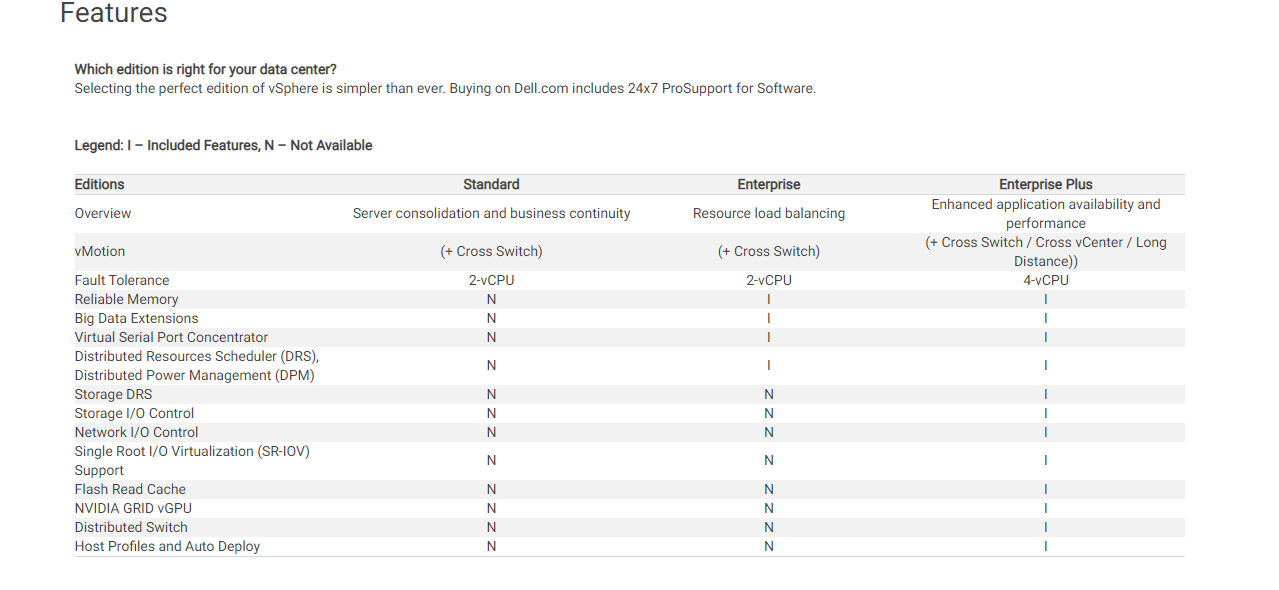The image size is (1279, 590).
Task: Select the Enterprise Plus column header
Action: click(1045, 184)
